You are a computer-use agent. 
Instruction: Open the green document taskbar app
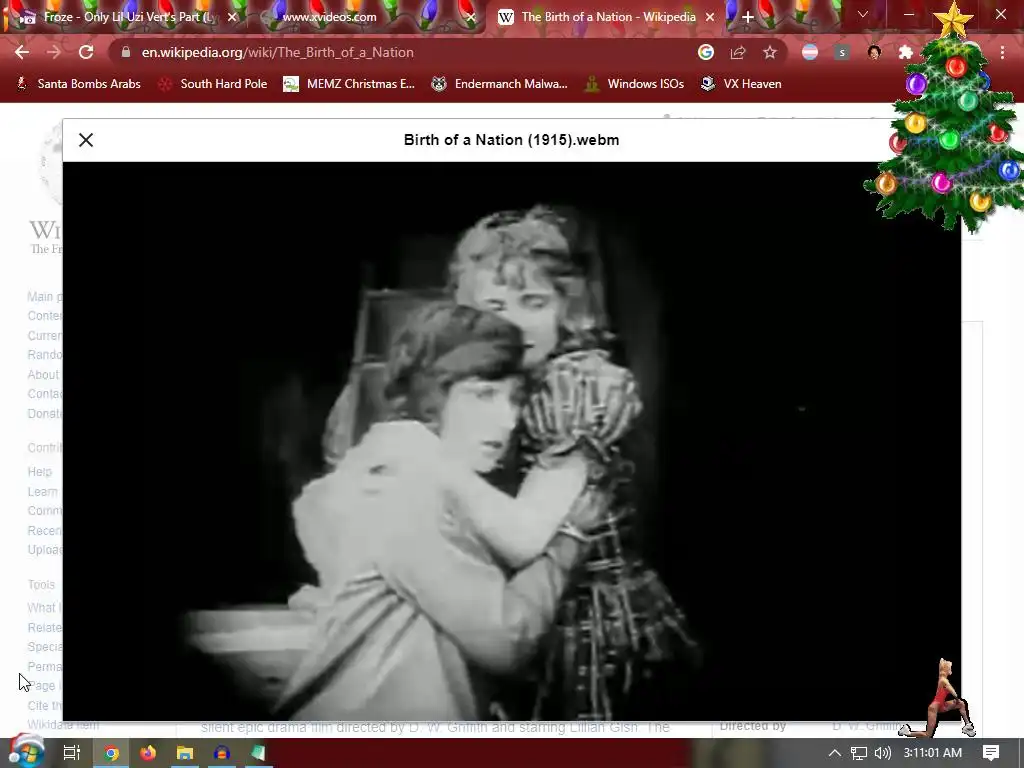point(258,753)
